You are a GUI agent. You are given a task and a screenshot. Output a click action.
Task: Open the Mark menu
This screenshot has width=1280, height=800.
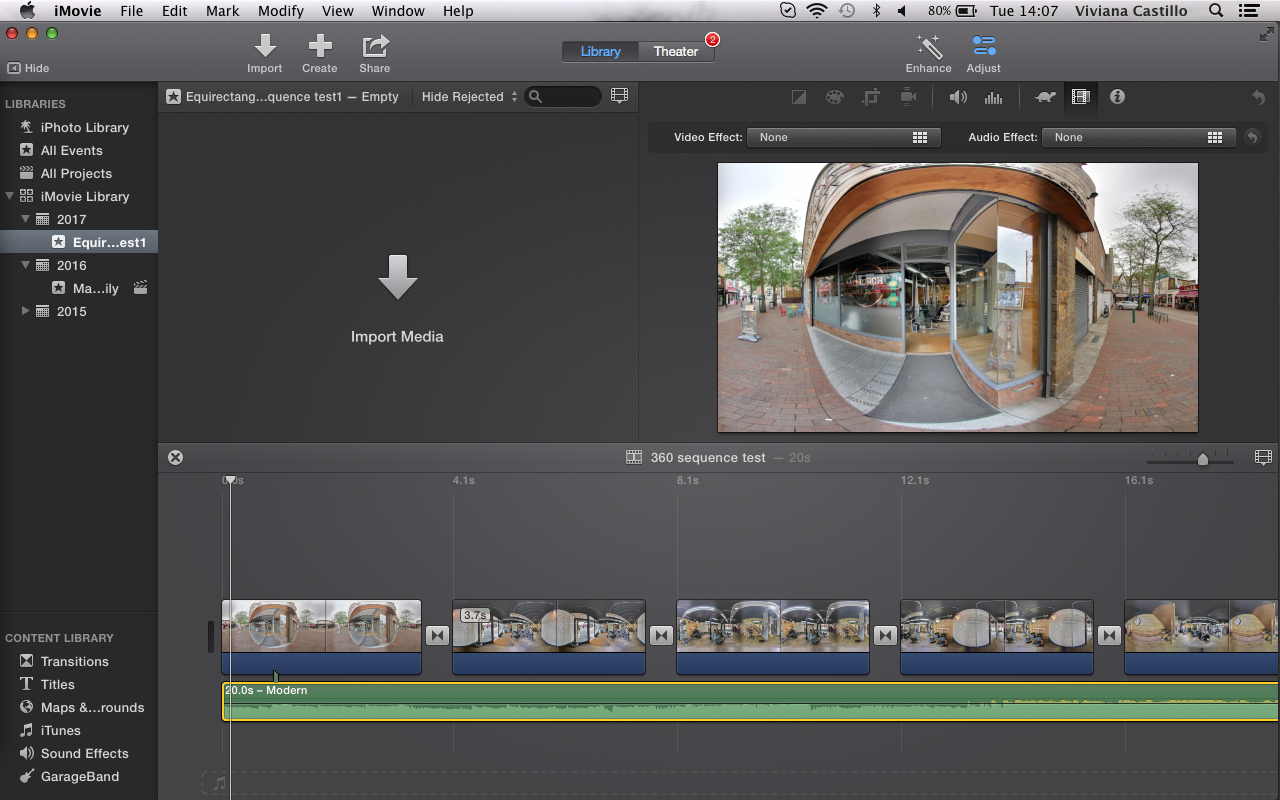(222, 11)
